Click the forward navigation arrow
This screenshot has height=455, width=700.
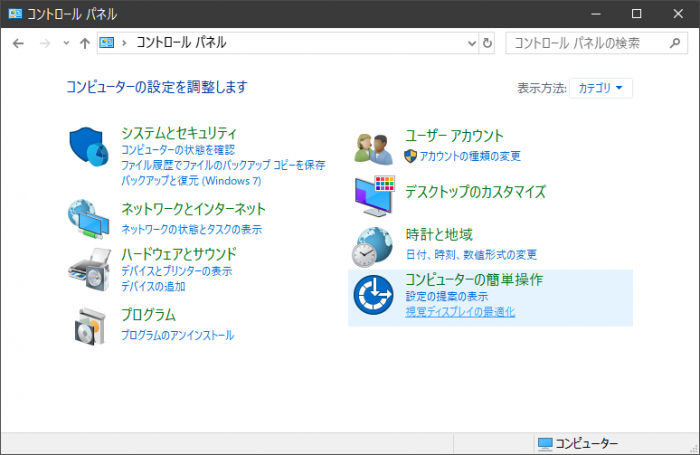coord(45,43)
